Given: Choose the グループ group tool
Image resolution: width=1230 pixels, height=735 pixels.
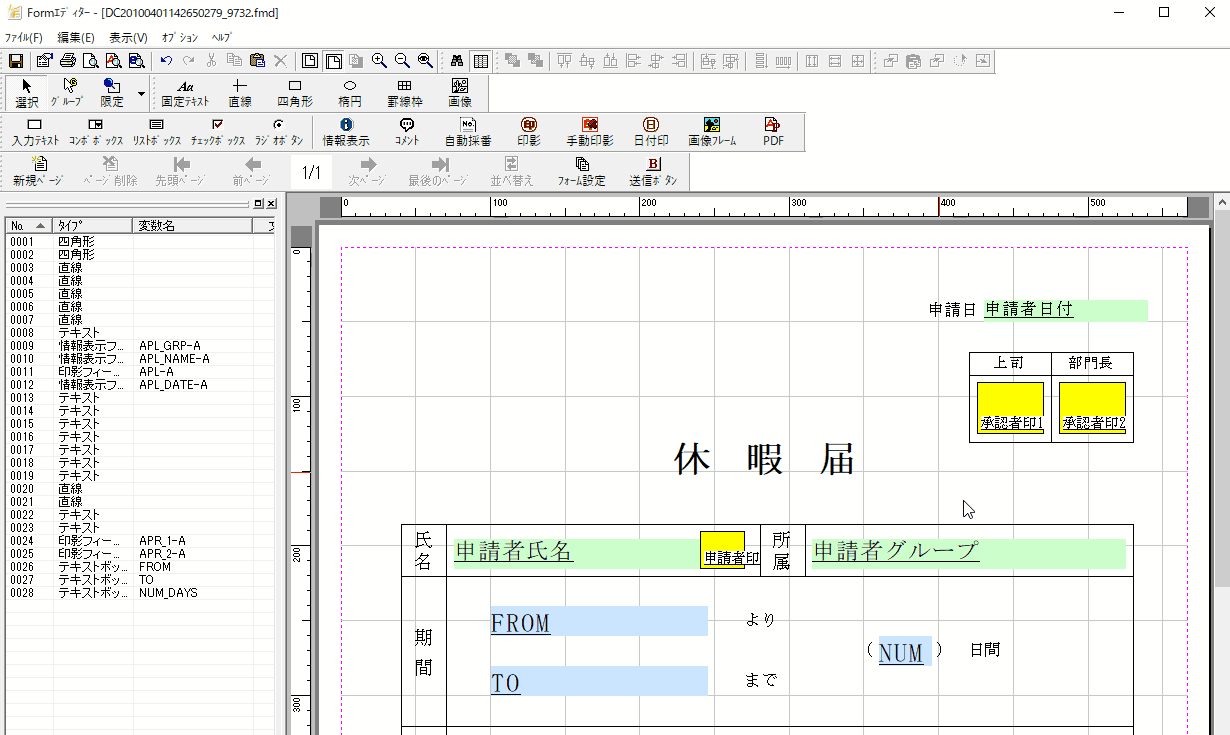Looking at the screenshot, I should (68, 93).
